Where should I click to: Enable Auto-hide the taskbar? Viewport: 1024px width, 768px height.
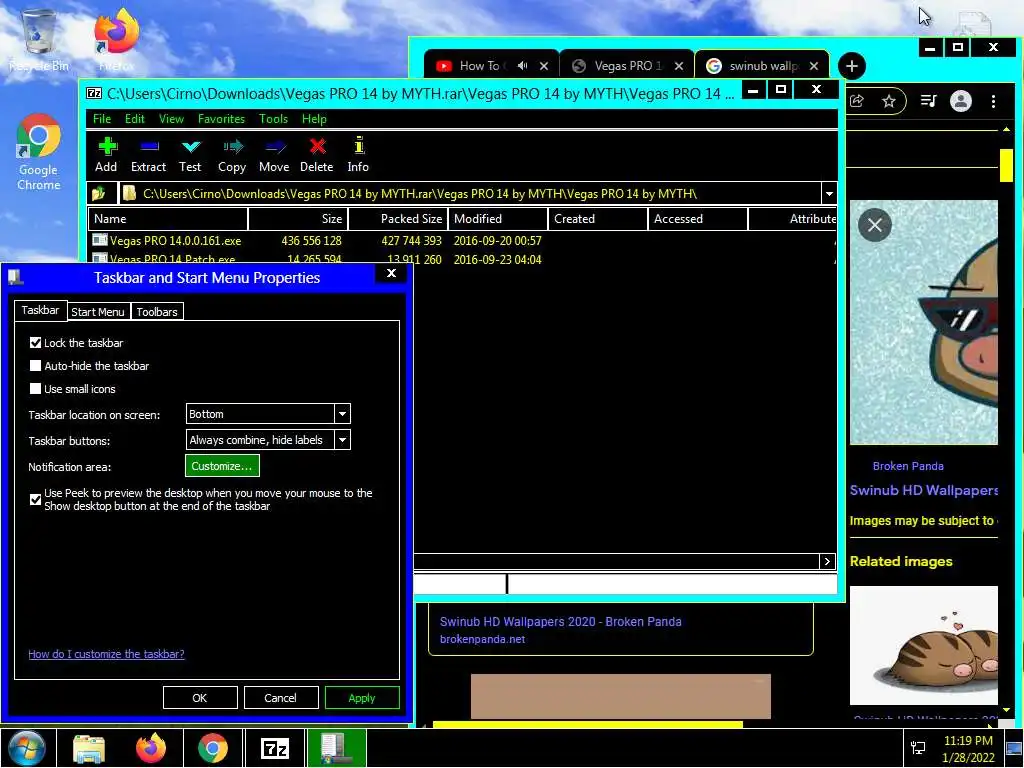point(35,366)
